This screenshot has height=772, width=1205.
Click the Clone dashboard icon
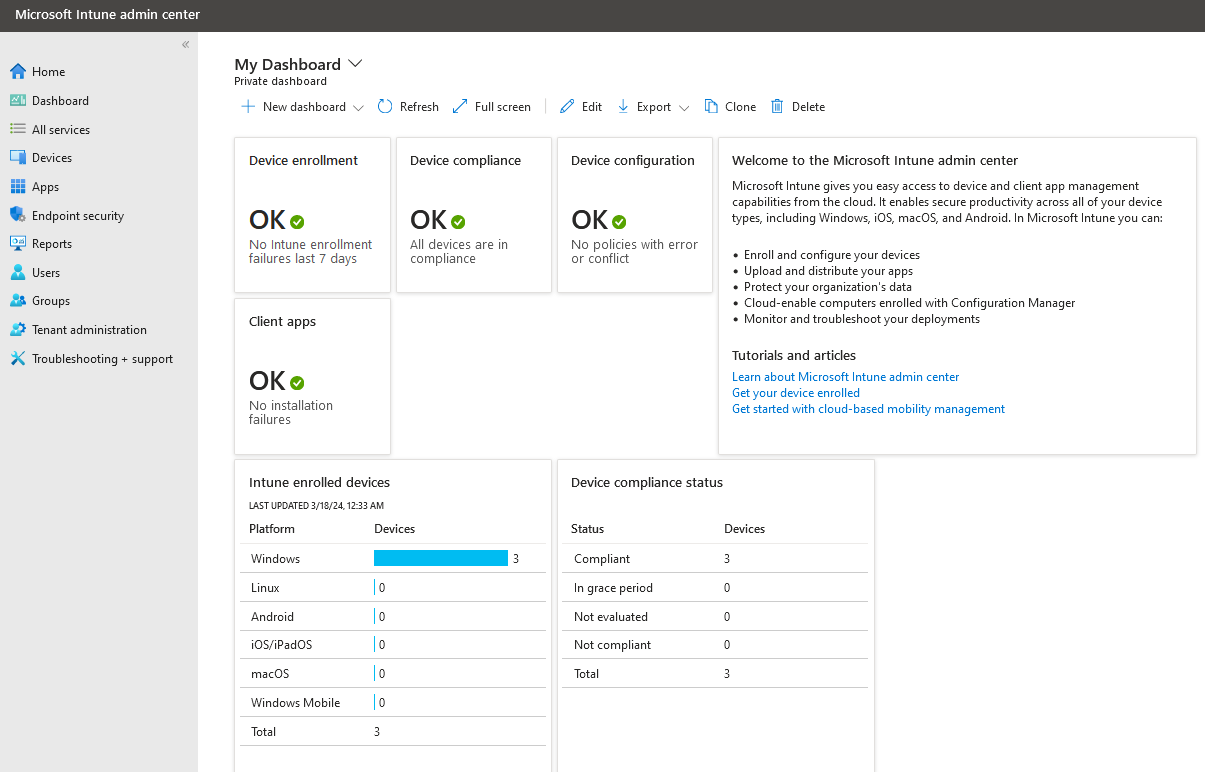click(x=730, y=106)
